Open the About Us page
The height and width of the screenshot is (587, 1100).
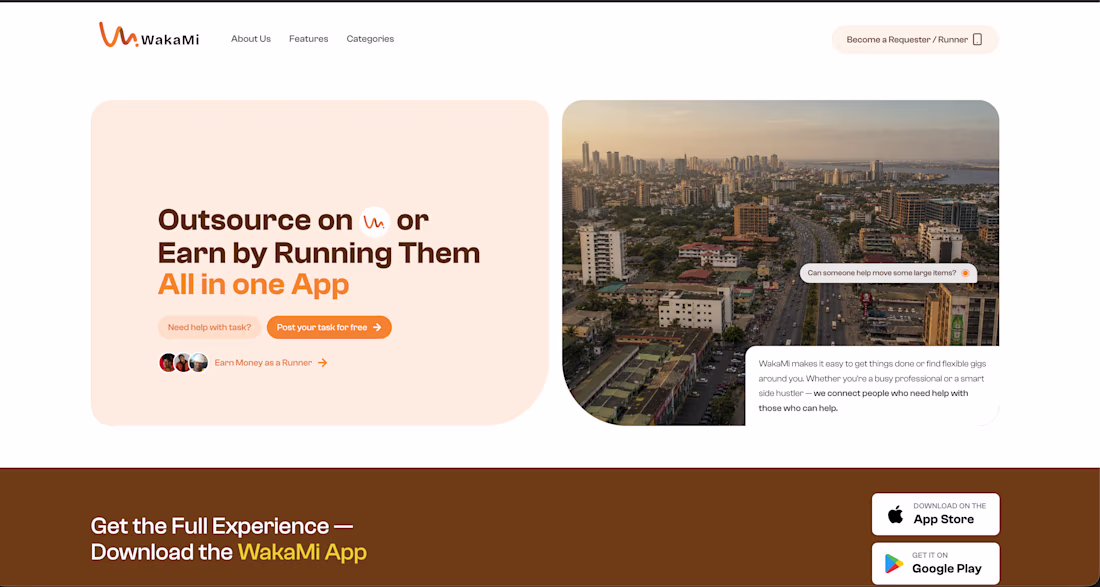[x=250, y=39]
